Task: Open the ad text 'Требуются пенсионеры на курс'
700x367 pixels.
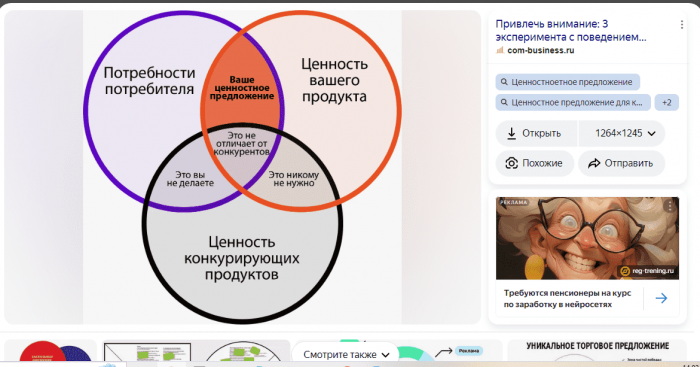Action: pyautogui.click(x=567, y=299)
